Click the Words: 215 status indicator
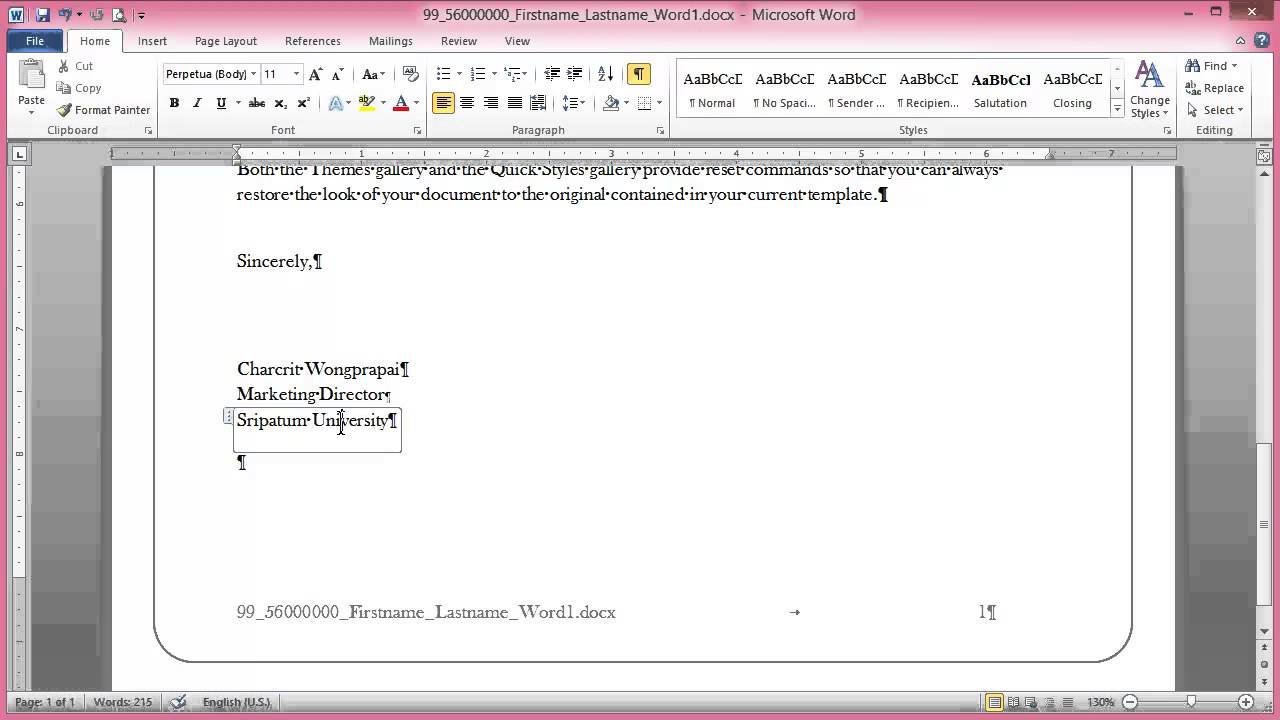The height and width of the screenshot is (720, 1280). click(123, 702)
